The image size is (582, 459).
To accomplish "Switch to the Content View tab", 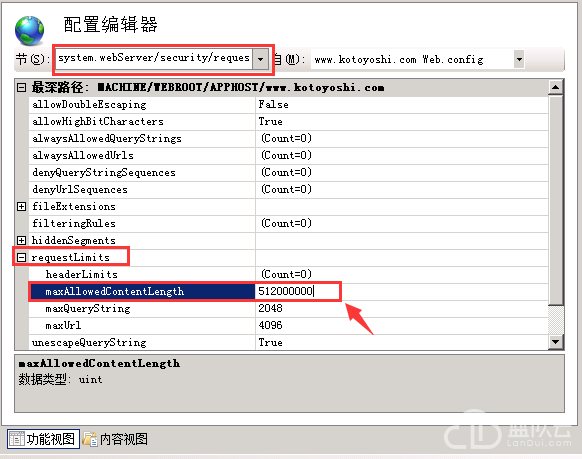I will point(115,439).
